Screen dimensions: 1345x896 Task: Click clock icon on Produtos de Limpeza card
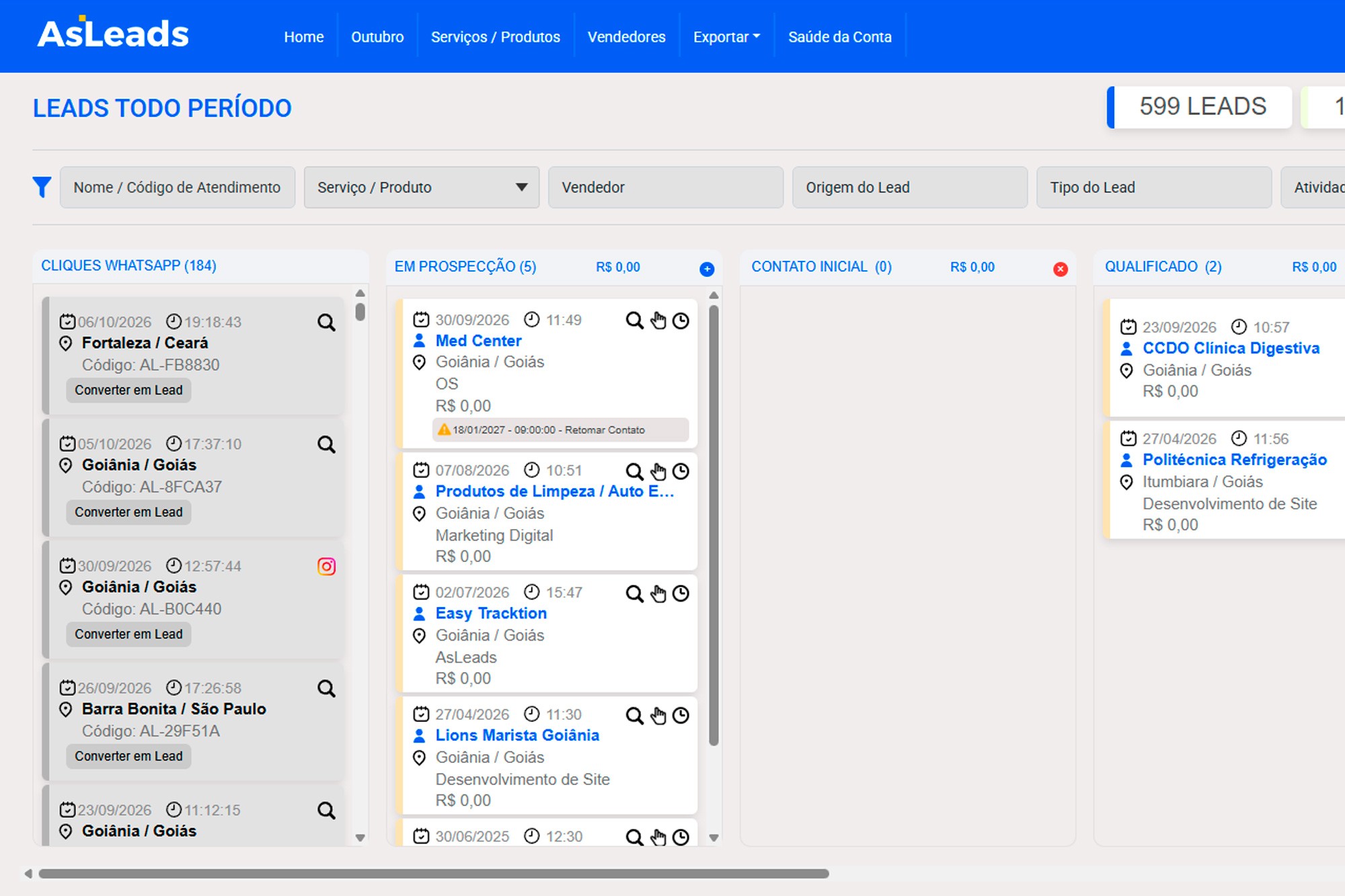(x=681, y=471)
